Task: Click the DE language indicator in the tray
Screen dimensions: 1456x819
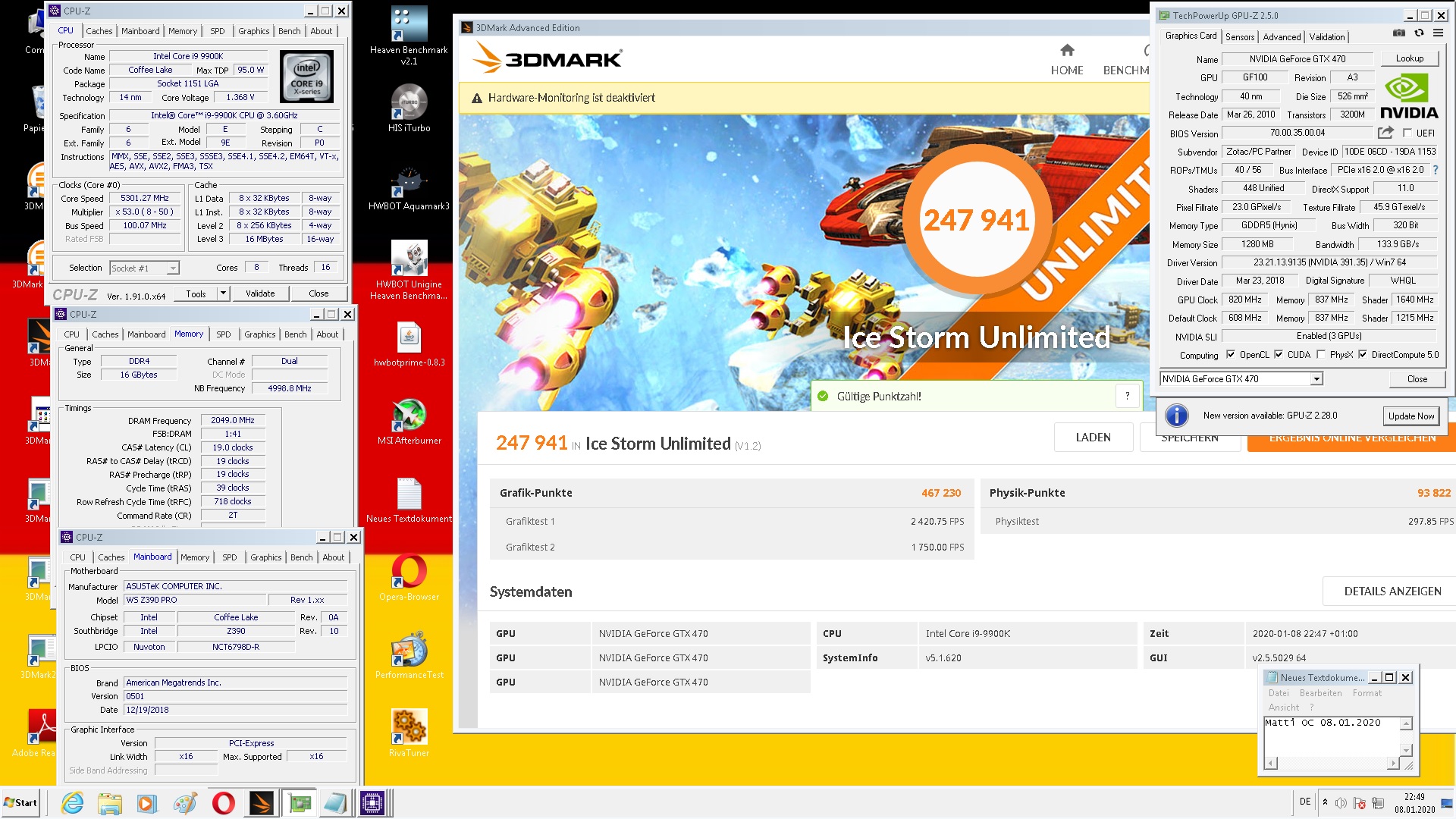Action: [x=1305, y=802]
